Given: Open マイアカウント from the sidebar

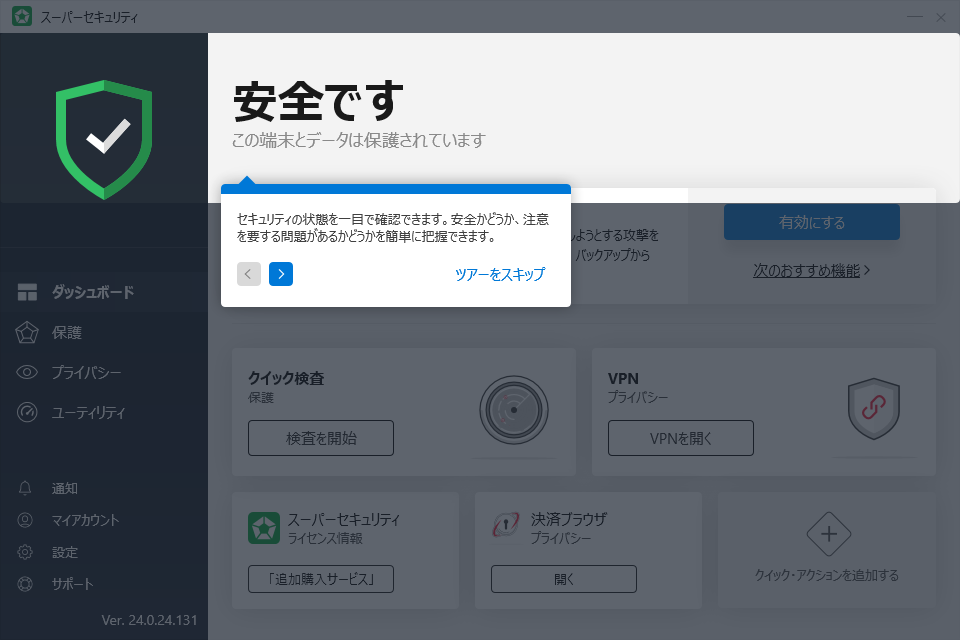Looking at the screenshot, I should click(x=85, y=520).
